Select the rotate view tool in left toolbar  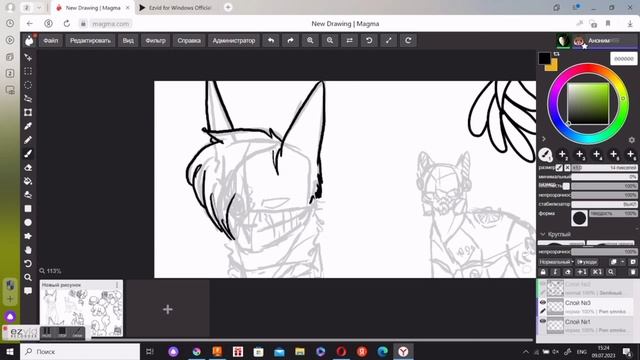[28, 264]
